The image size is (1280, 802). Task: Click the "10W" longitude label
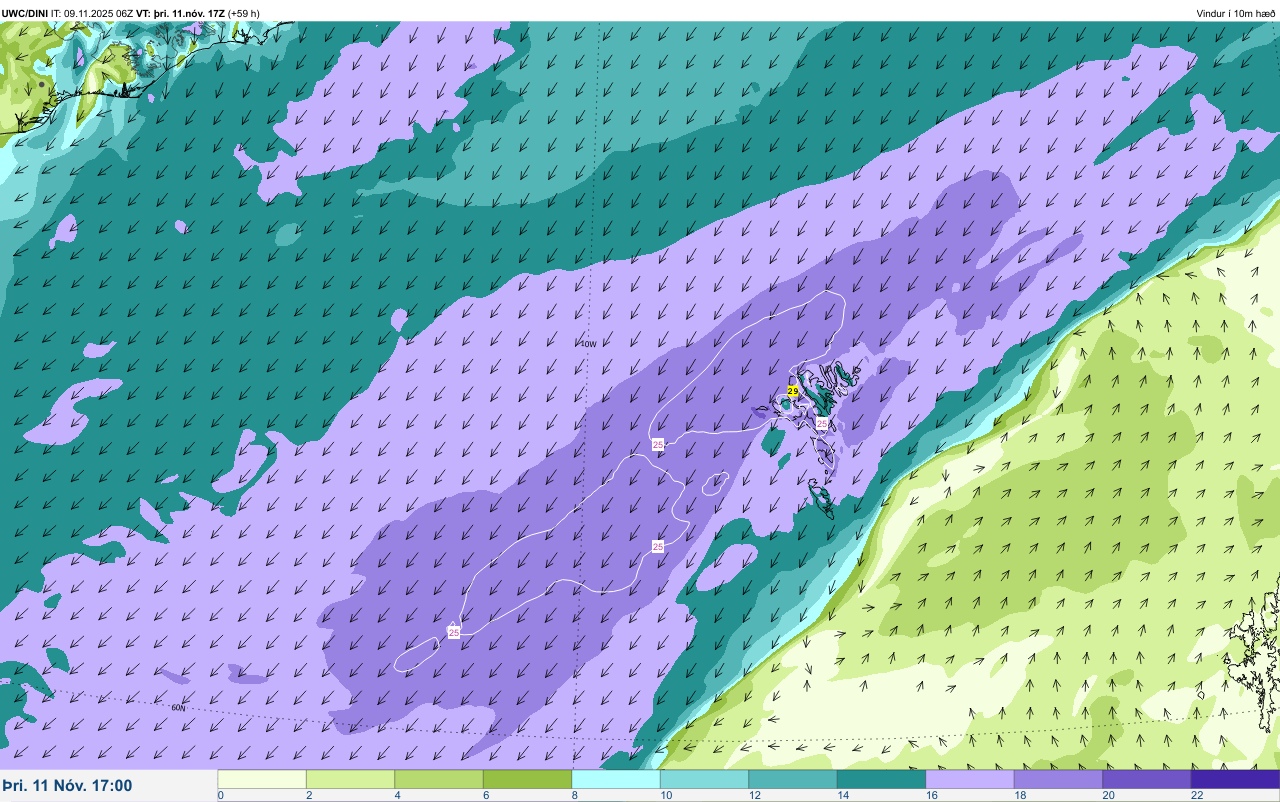coord(588,344)
